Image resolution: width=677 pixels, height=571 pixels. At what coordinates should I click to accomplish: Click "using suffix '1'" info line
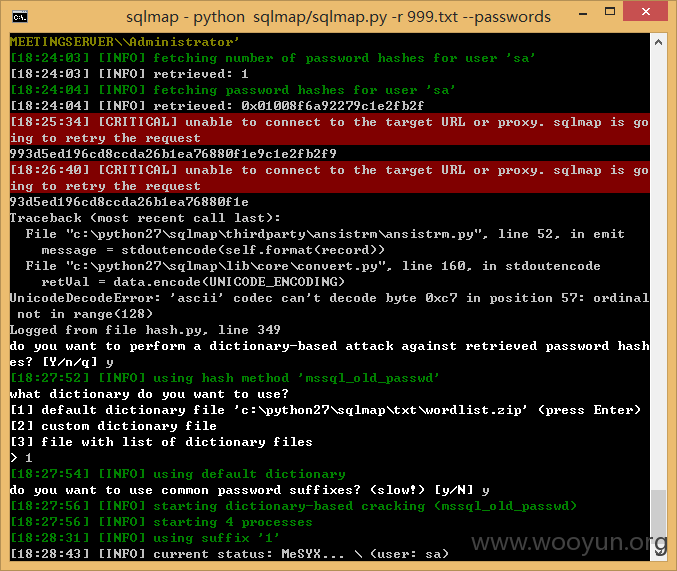tap(145, 537)
